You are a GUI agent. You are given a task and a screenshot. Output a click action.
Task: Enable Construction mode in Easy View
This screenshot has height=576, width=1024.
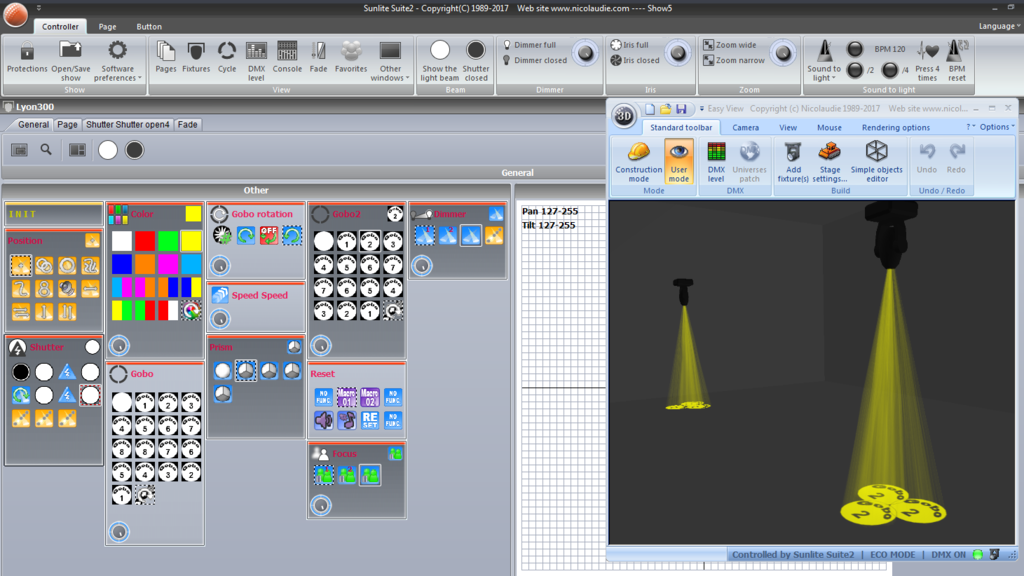point(638,161)
